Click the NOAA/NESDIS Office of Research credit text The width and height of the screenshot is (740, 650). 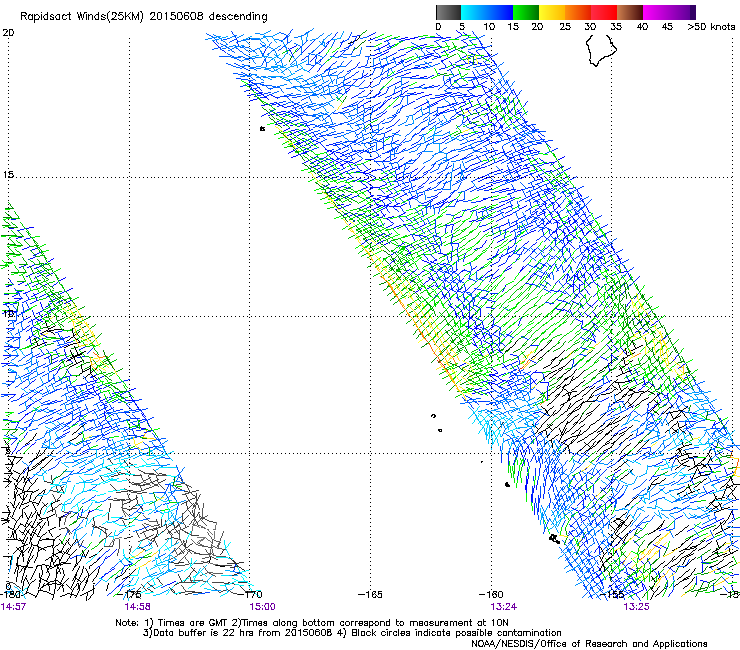tap(589, 644)
